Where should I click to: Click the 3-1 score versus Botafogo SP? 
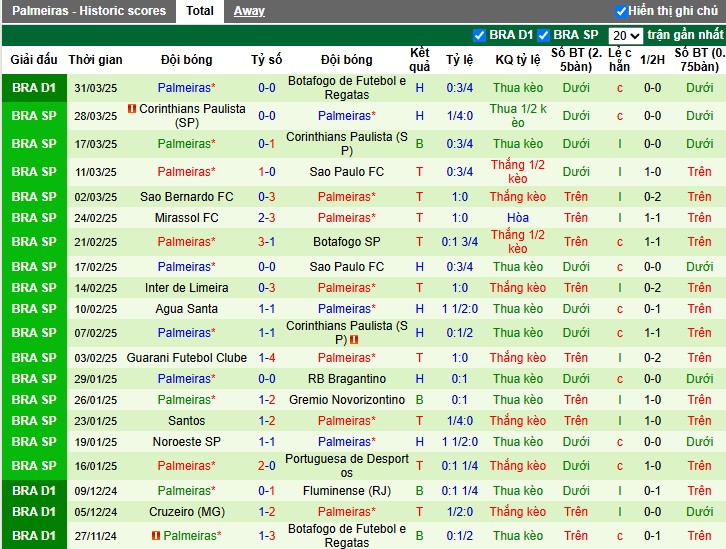(x=267, y=242)
